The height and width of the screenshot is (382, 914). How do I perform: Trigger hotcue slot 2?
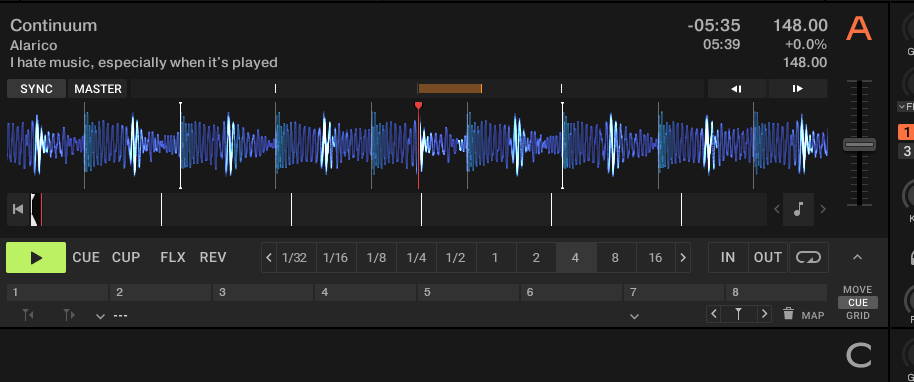pyautogui.click(x=161, y=292)
